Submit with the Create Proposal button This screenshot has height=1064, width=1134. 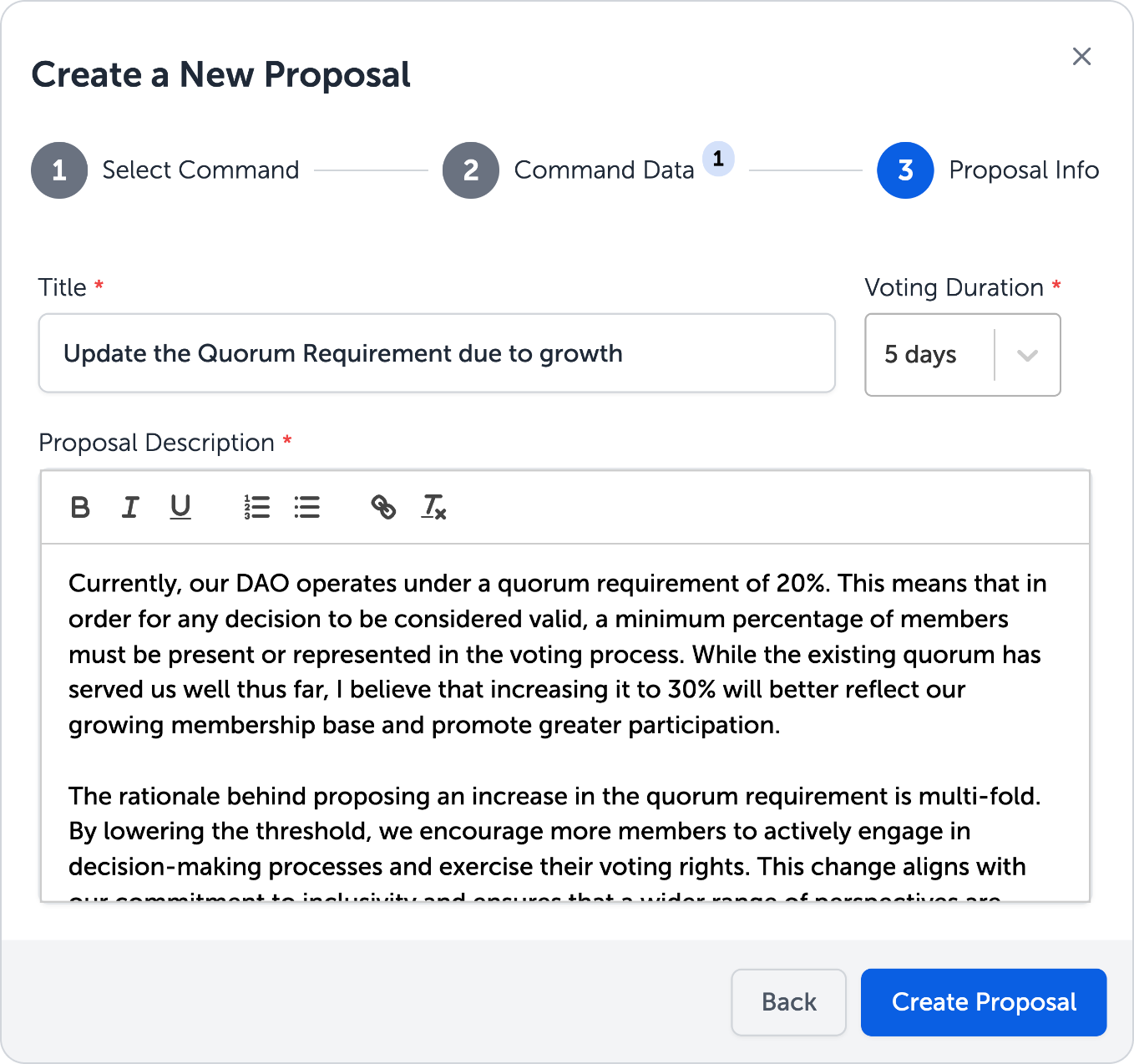click(983, 1002)
